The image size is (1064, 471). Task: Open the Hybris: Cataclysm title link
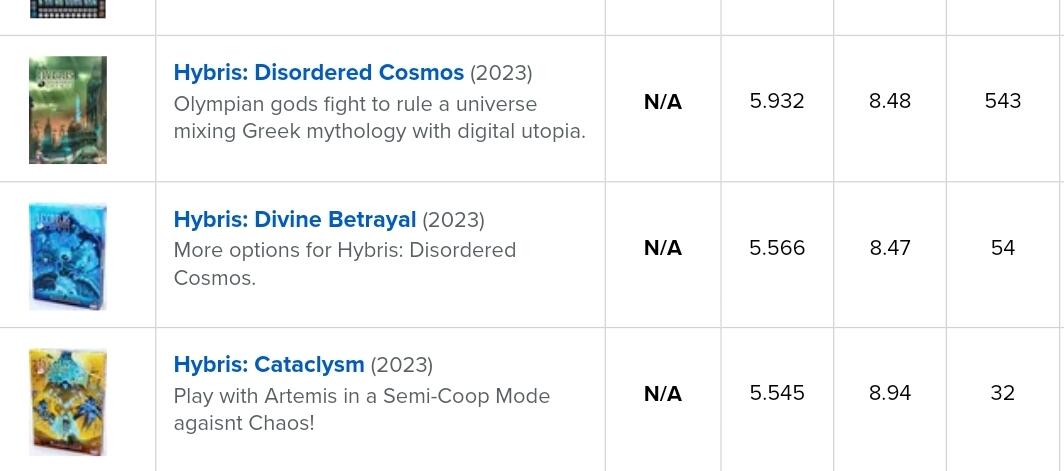[268, 365]
